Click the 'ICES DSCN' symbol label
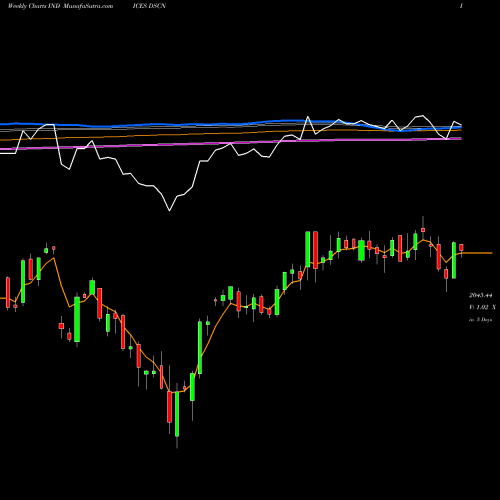 tap(149, 6)
